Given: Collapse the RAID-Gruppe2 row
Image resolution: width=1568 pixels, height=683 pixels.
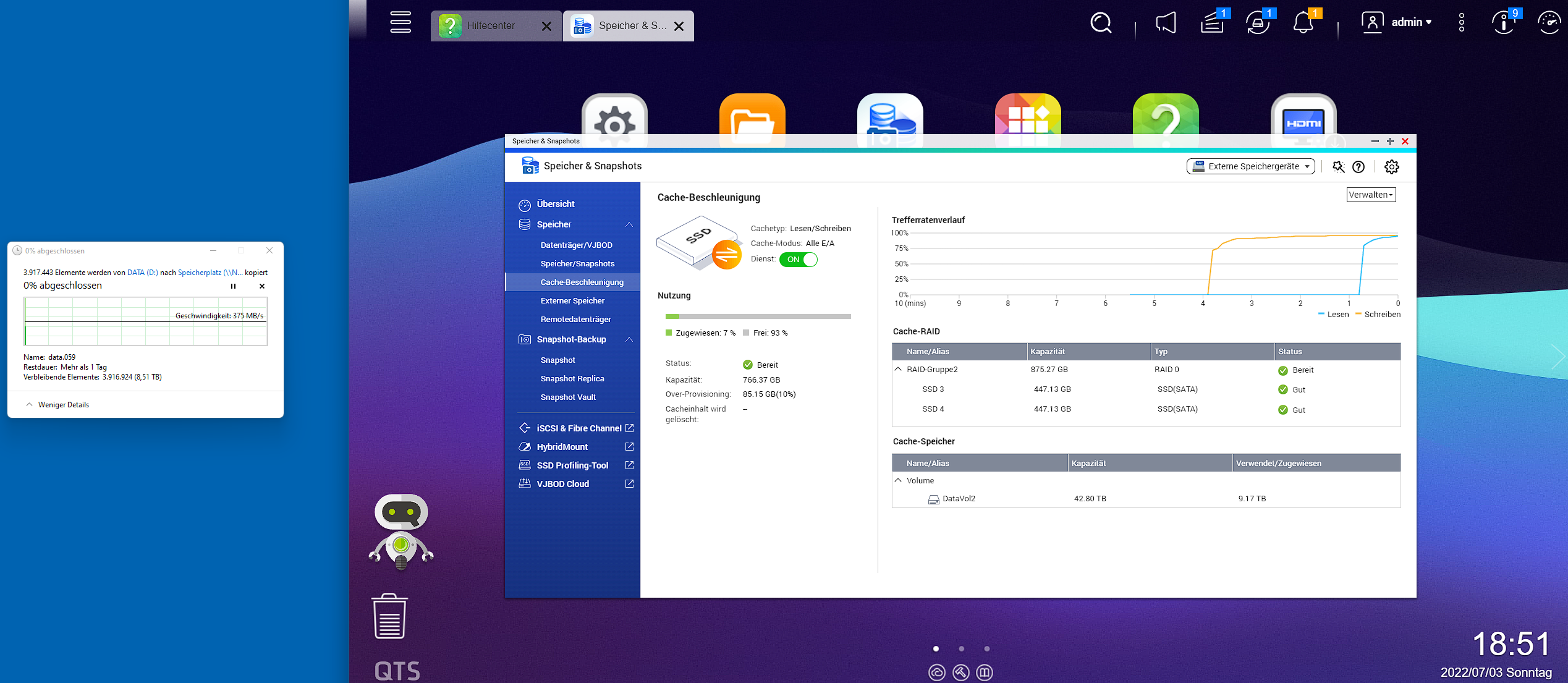Looking at the screenshot, I should [x=899, y=370].
